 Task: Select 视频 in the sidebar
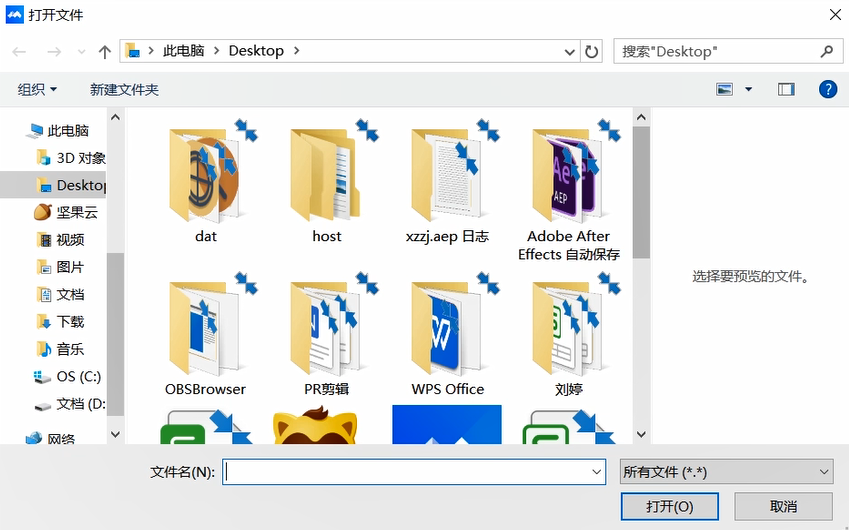(61, 240)
